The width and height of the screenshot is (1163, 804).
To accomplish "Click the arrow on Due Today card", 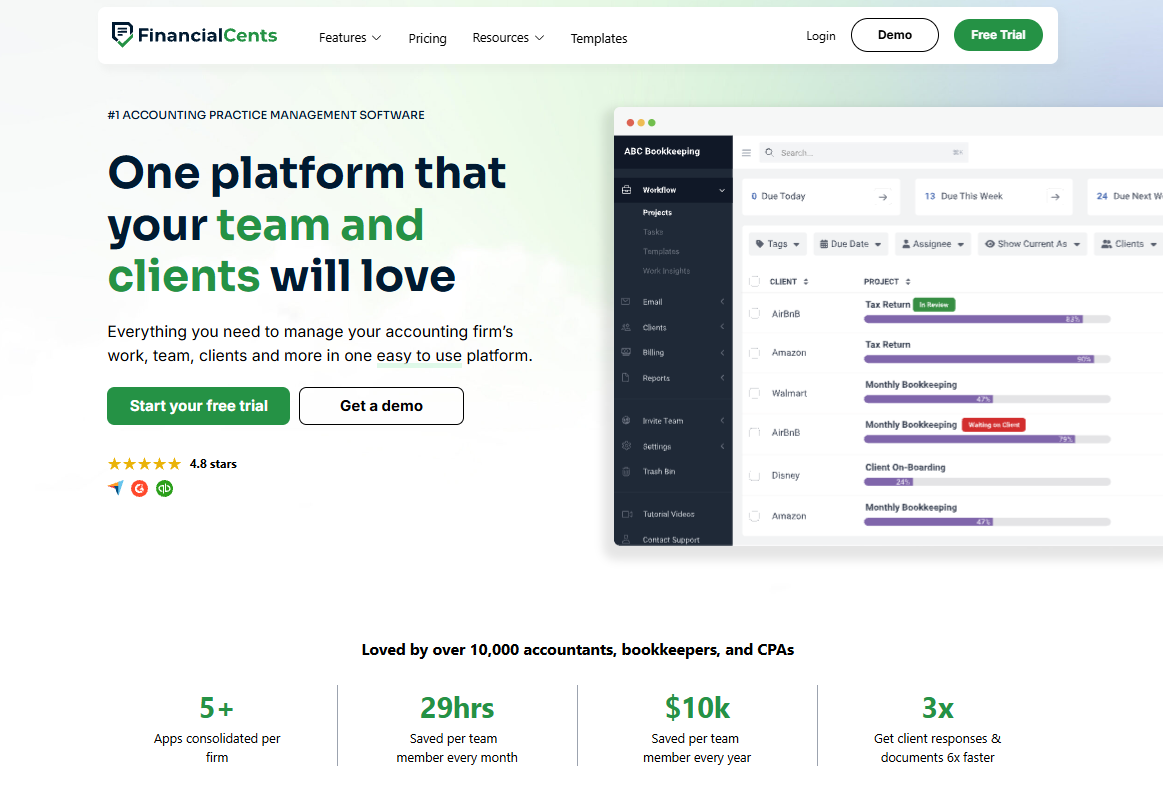I will click(883, 197).
